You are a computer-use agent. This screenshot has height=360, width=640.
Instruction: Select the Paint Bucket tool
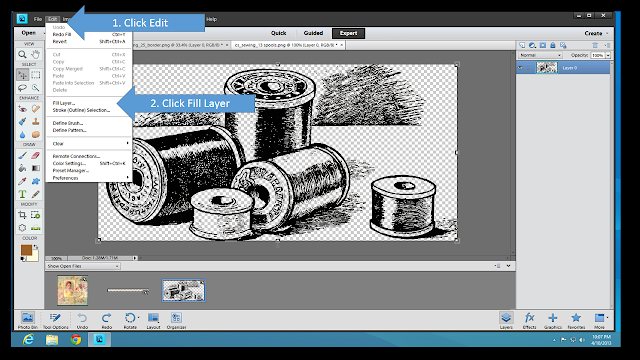click(x=22, y=168)
